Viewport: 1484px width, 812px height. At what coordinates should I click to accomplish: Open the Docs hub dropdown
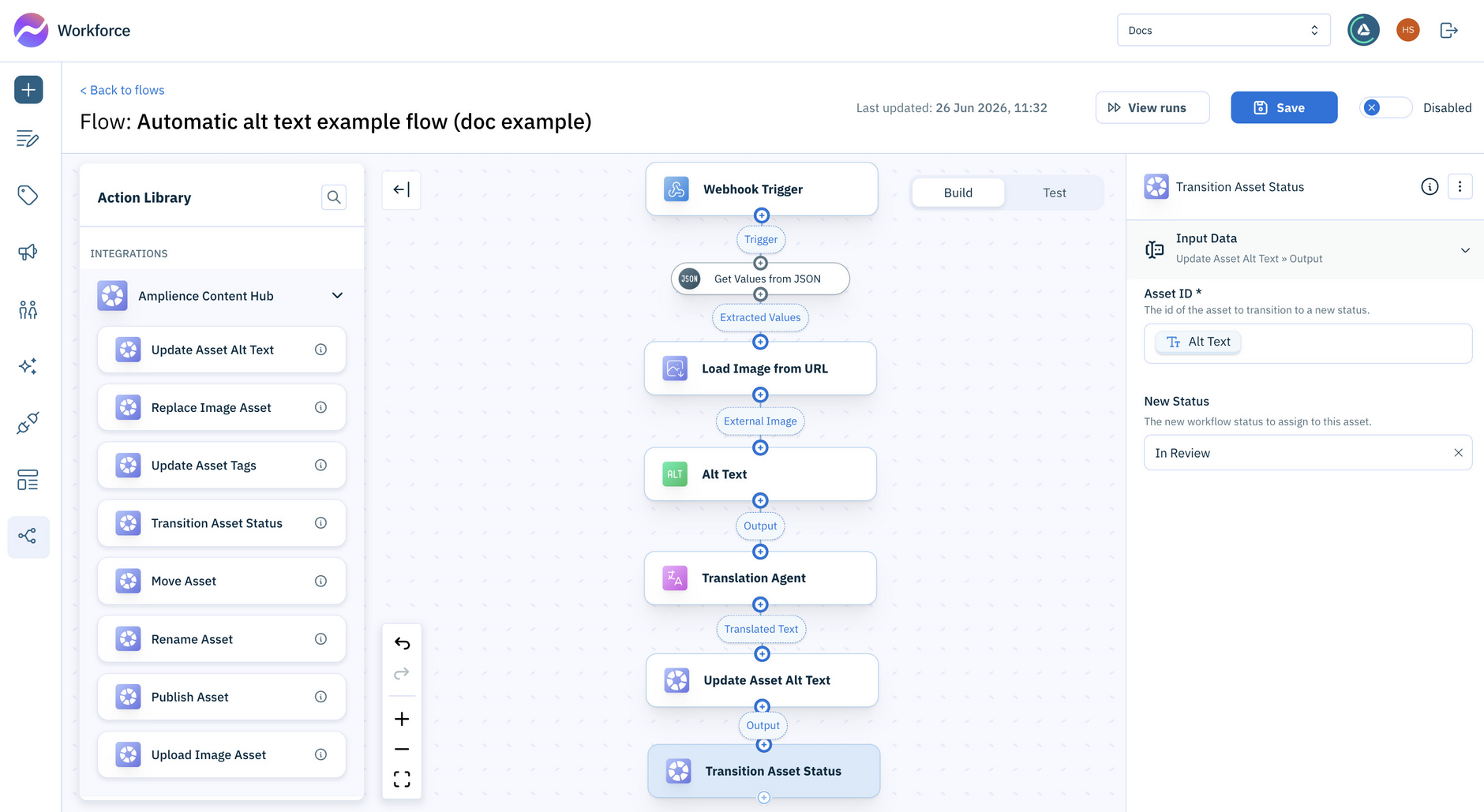[1224, 30]
